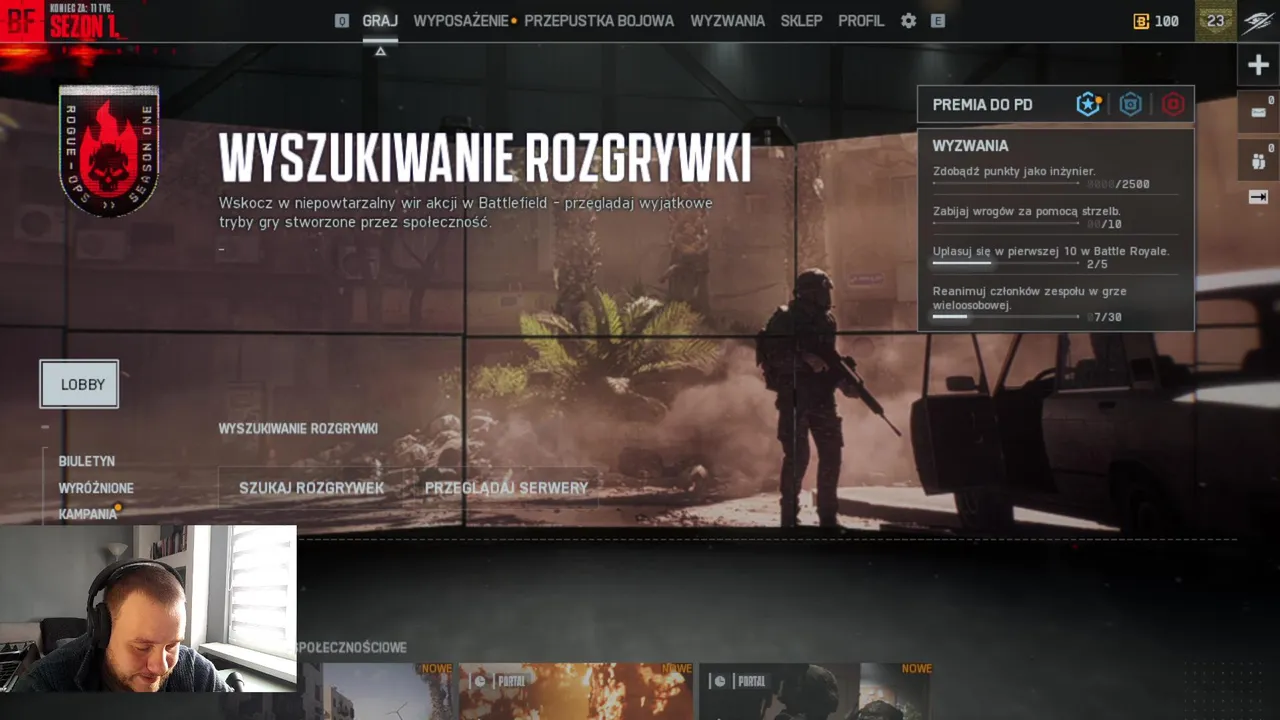Click challenge 'Zdobądź punkty jako inżynier'

tap(1014, 172)
